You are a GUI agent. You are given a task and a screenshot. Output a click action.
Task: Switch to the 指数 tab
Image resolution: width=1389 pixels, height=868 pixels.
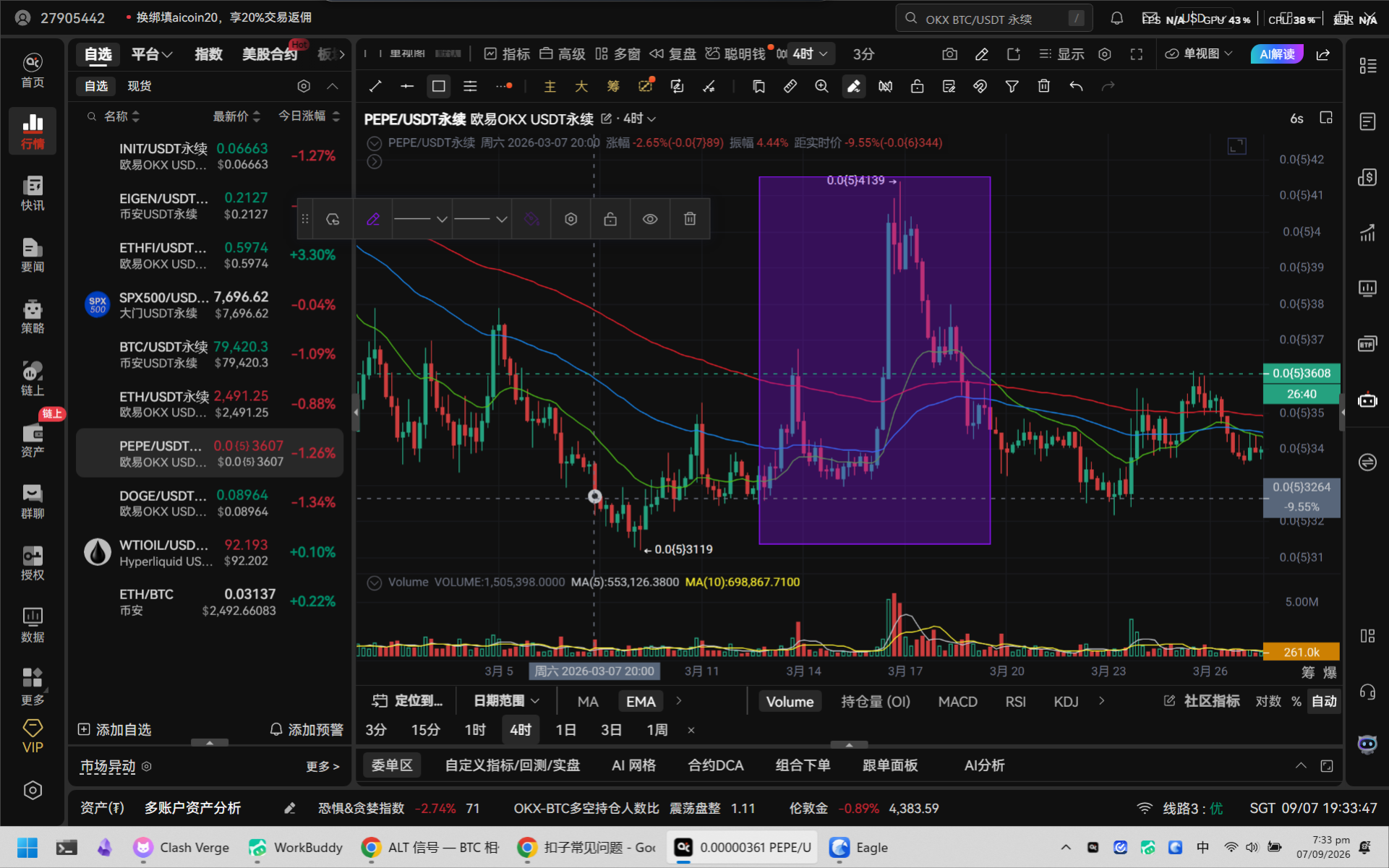tap(208, 54)
